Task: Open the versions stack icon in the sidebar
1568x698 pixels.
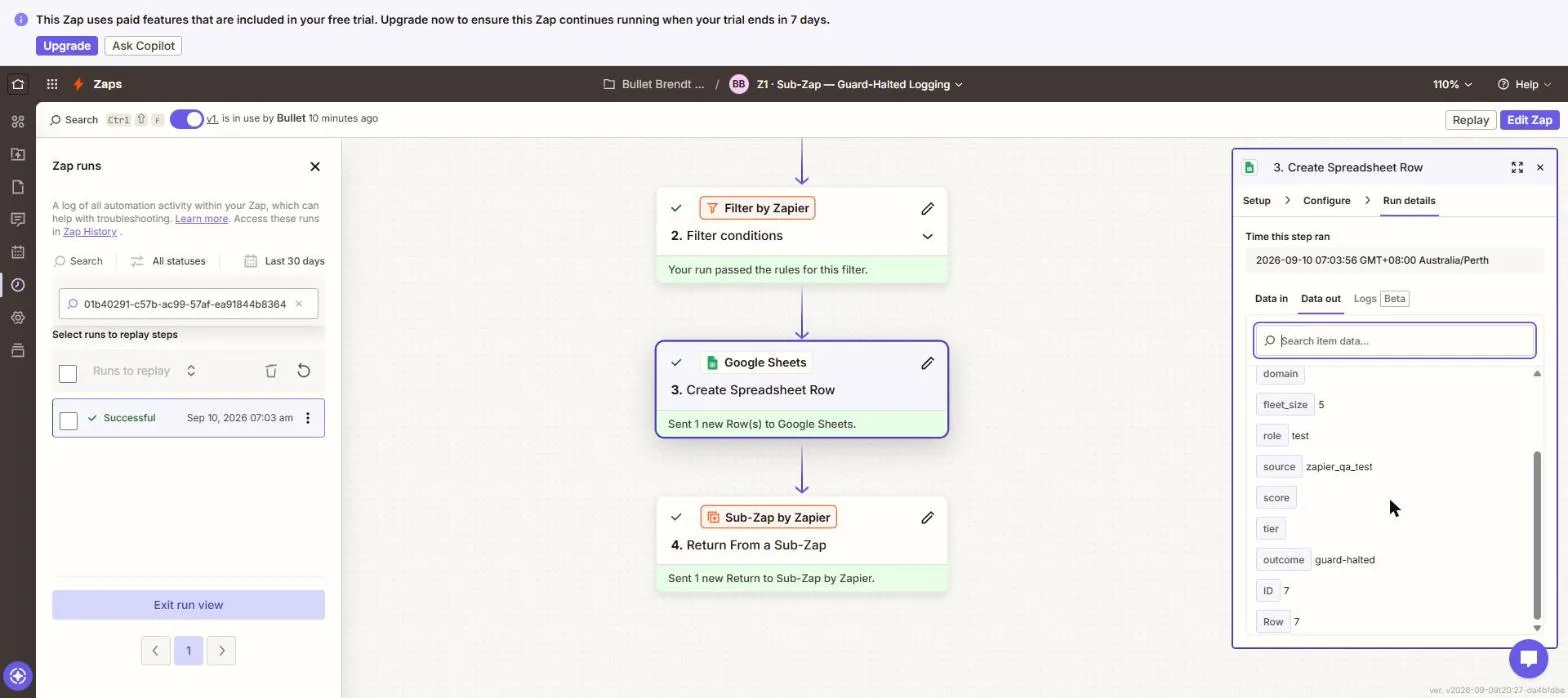Action: pos(17,350)
